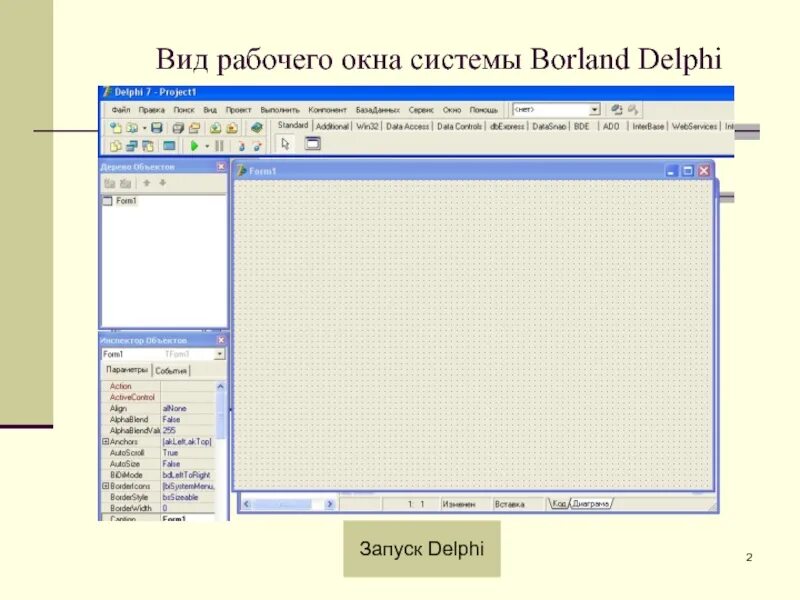Open the Окно menu
The image size is (800, 600).
point(452,110)
